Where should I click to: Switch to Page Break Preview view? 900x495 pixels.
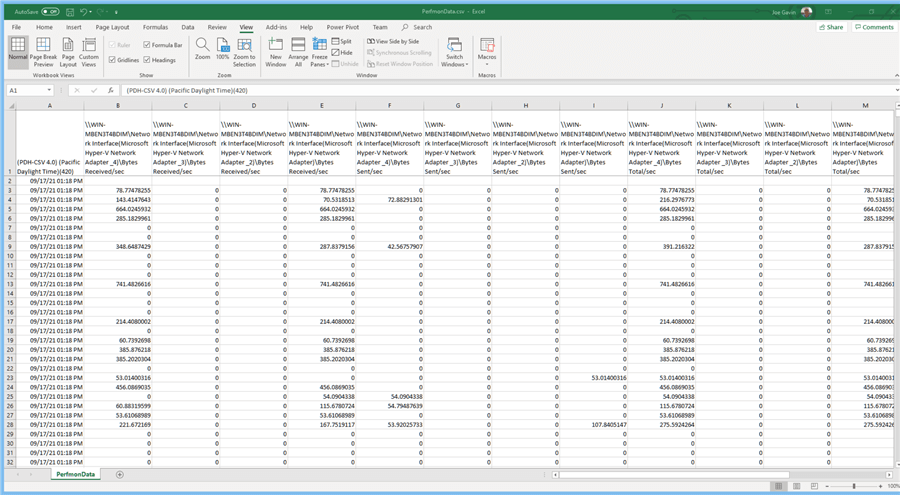pyautogui.click(x=43, y=51)
